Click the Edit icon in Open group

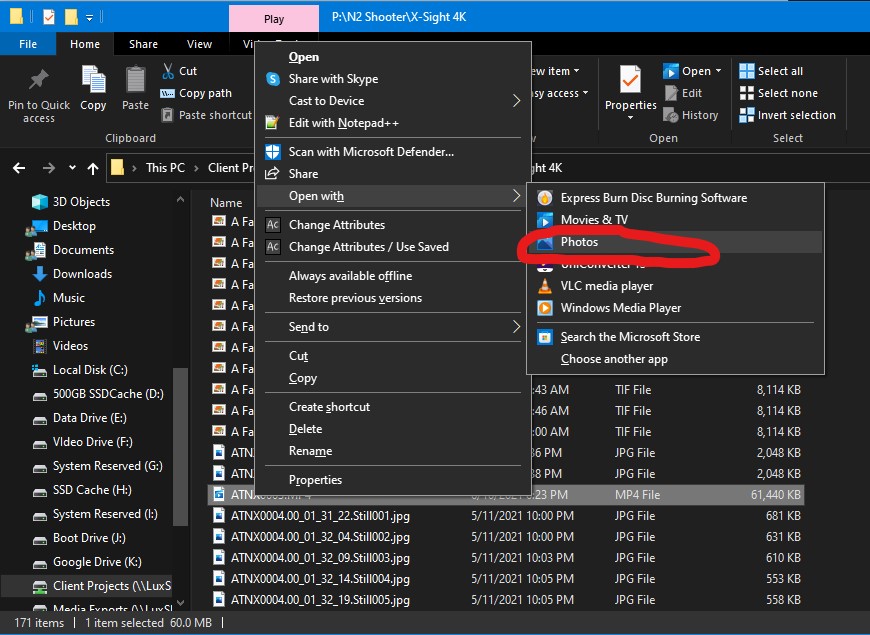pos(671,93)
